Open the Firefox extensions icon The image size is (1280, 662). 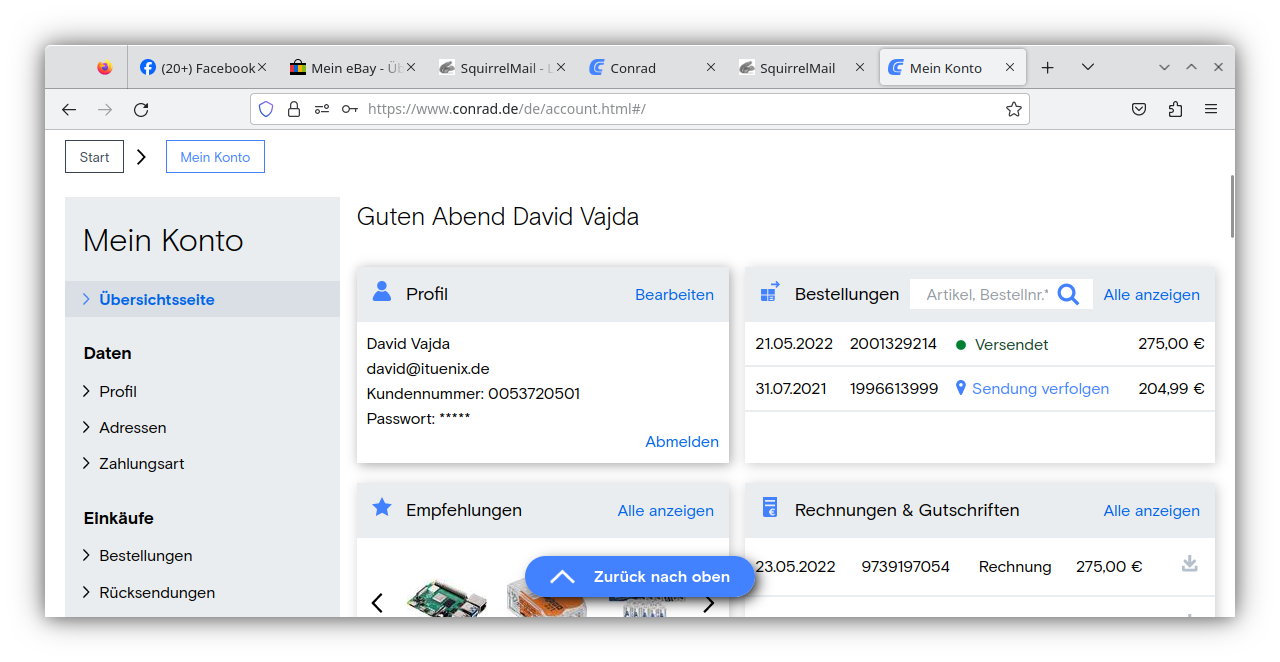[x=1175, y=109]
